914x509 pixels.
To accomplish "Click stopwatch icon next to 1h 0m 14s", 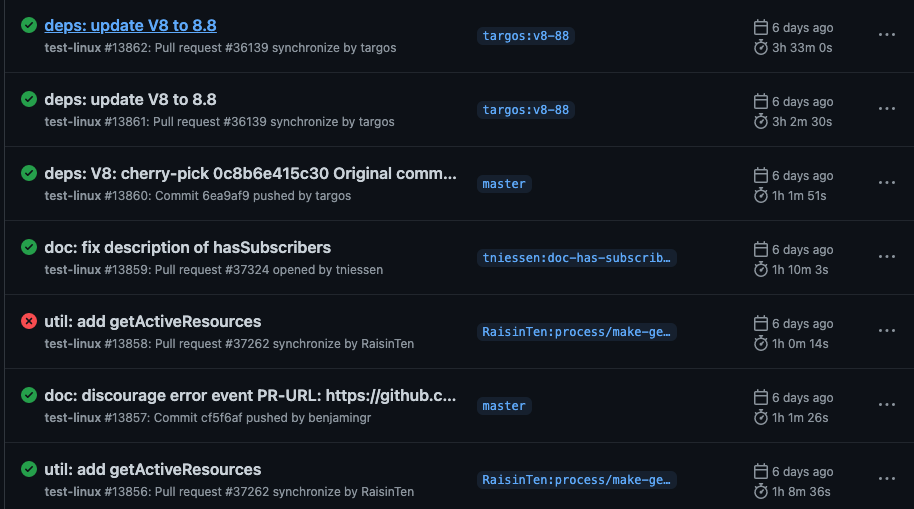I will (x=761, y=344).
